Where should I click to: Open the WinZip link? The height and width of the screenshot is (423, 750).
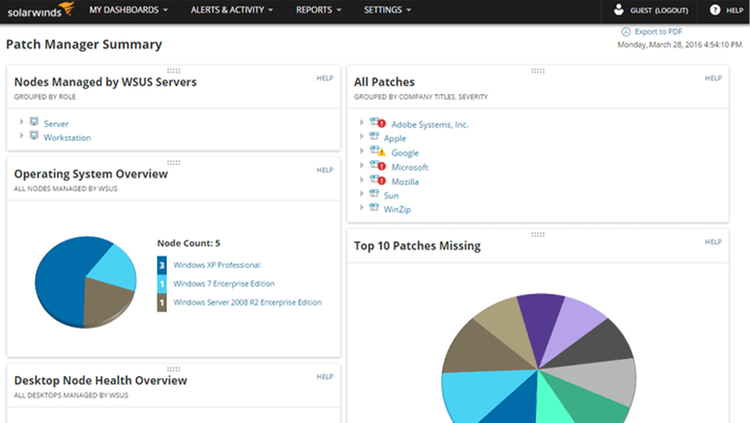[397, 210]
